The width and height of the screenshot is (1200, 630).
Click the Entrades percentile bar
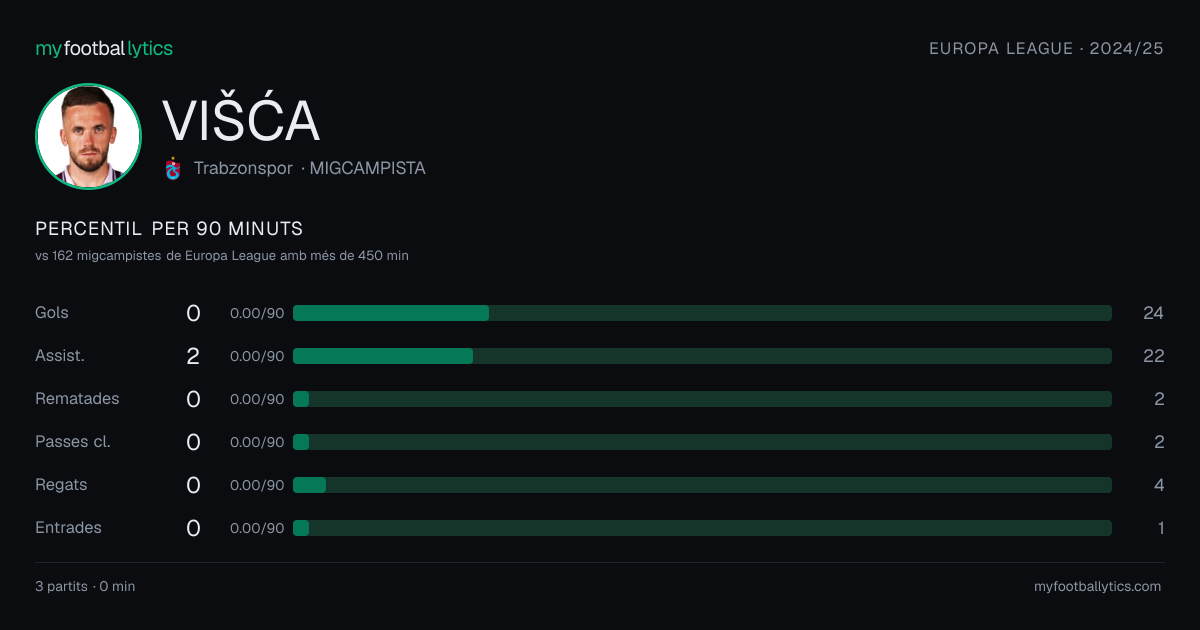pyautogui.click(x=702, y=528)
